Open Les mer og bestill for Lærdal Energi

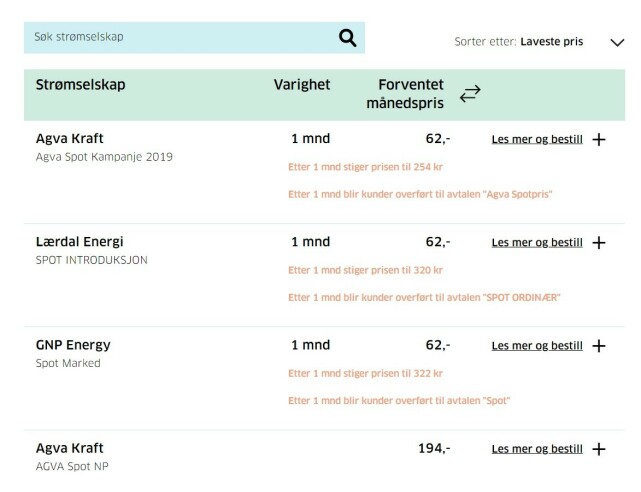[537, 243]
